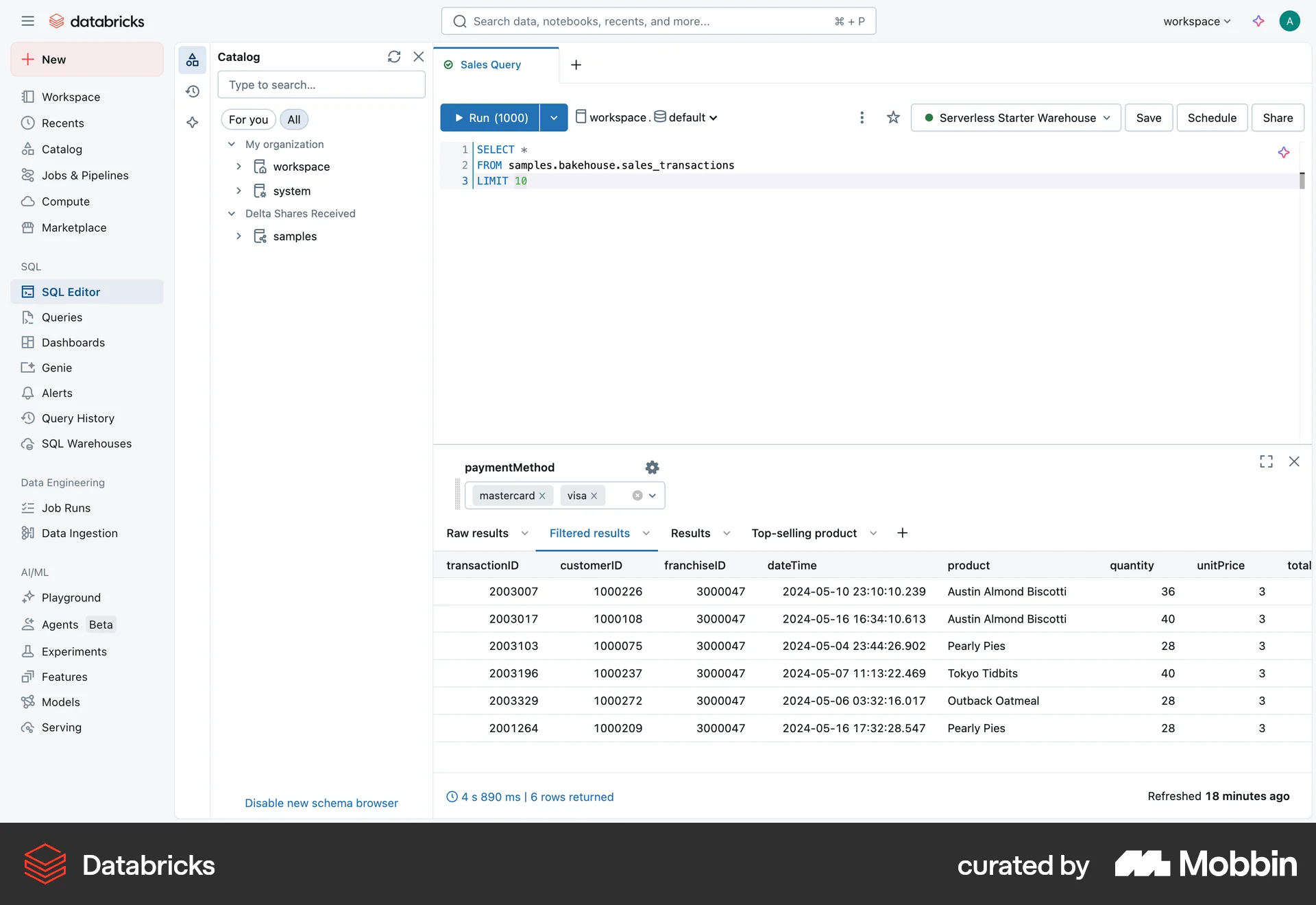The image size is (1316, 905).
Task: Open Query History in sidebar
Action: pyautogui.click(x=87, y=419)
